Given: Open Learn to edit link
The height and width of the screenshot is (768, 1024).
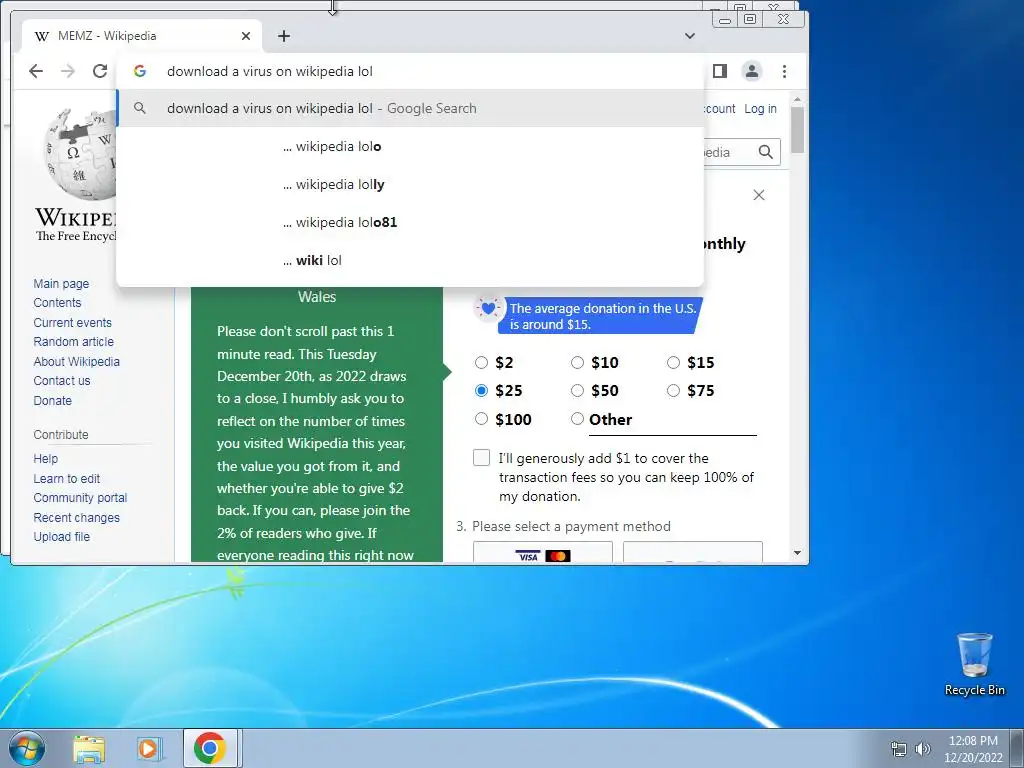Looking at the screenshot, I should click(67, 478).
